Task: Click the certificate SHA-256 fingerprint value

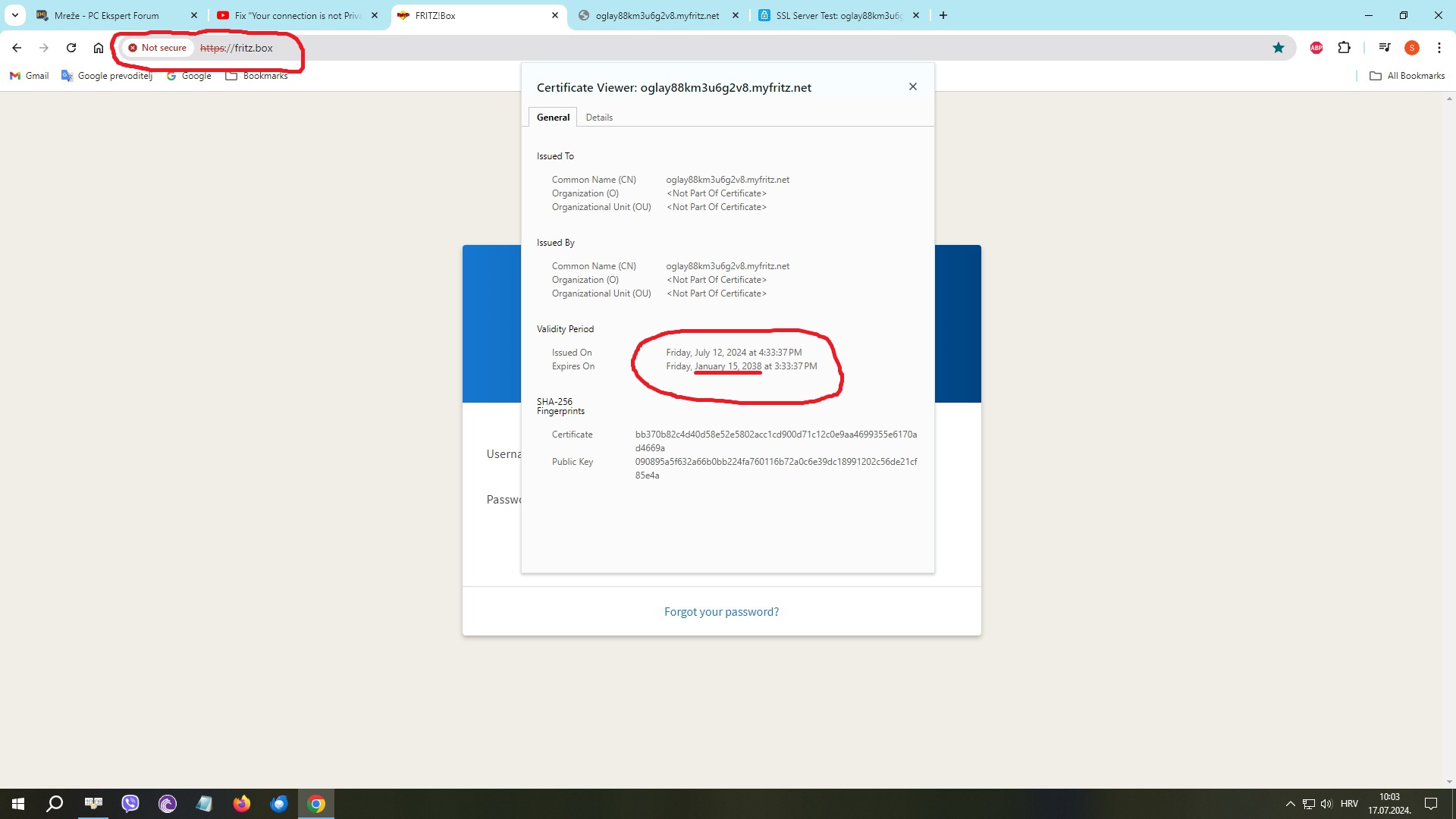Action: point(777,441)
